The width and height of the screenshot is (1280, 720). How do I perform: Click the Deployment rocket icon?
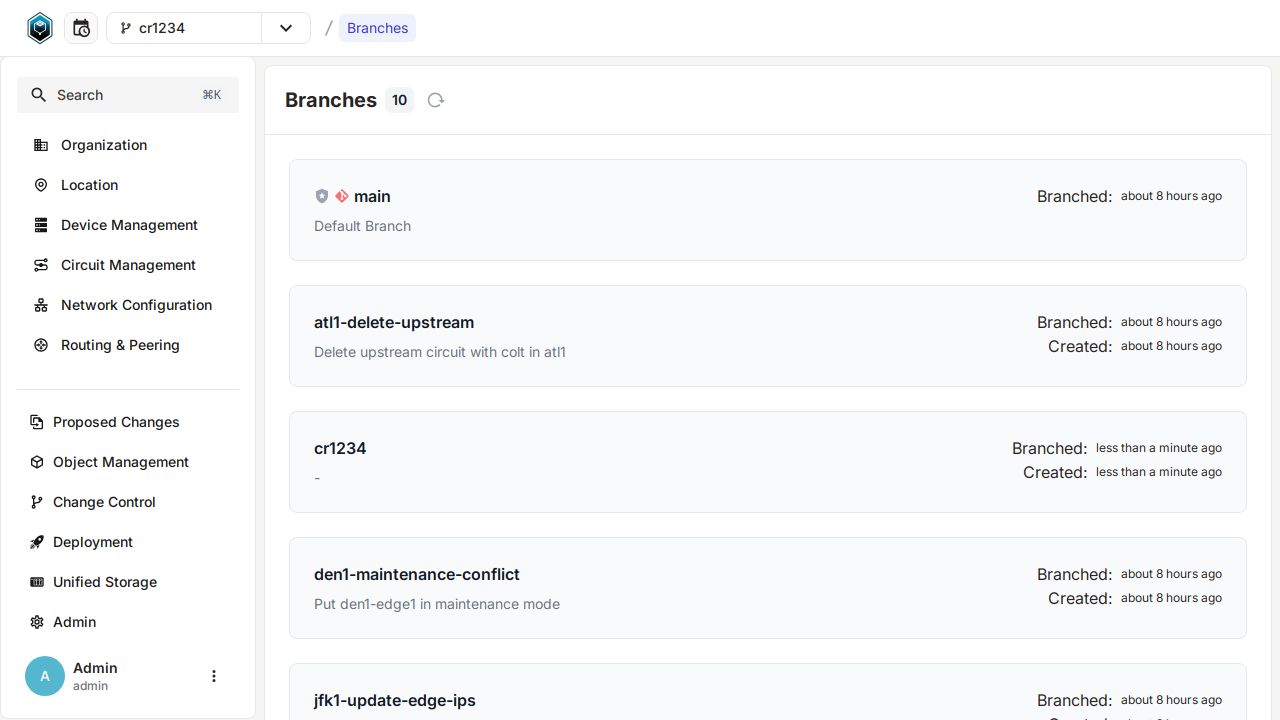(37, 542)
